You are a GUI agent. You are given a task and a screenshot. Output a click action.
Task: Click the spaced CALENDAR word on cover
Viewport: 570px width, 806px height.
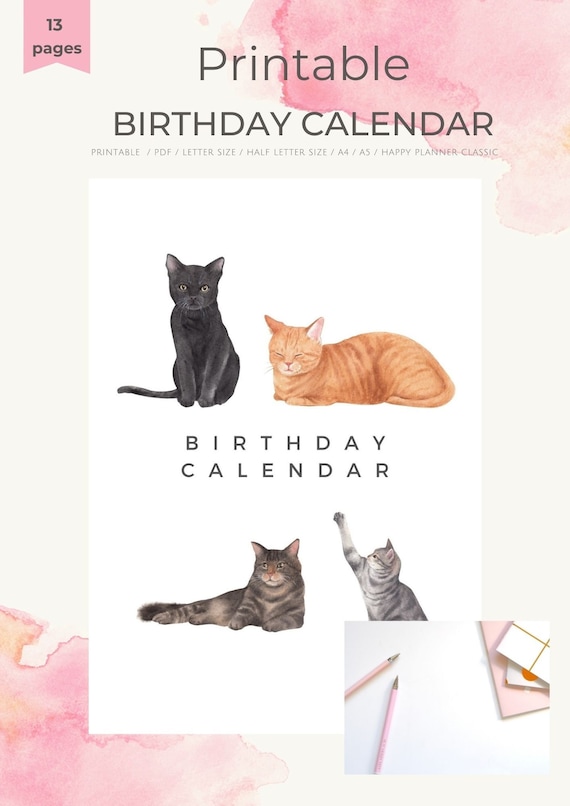286,470
